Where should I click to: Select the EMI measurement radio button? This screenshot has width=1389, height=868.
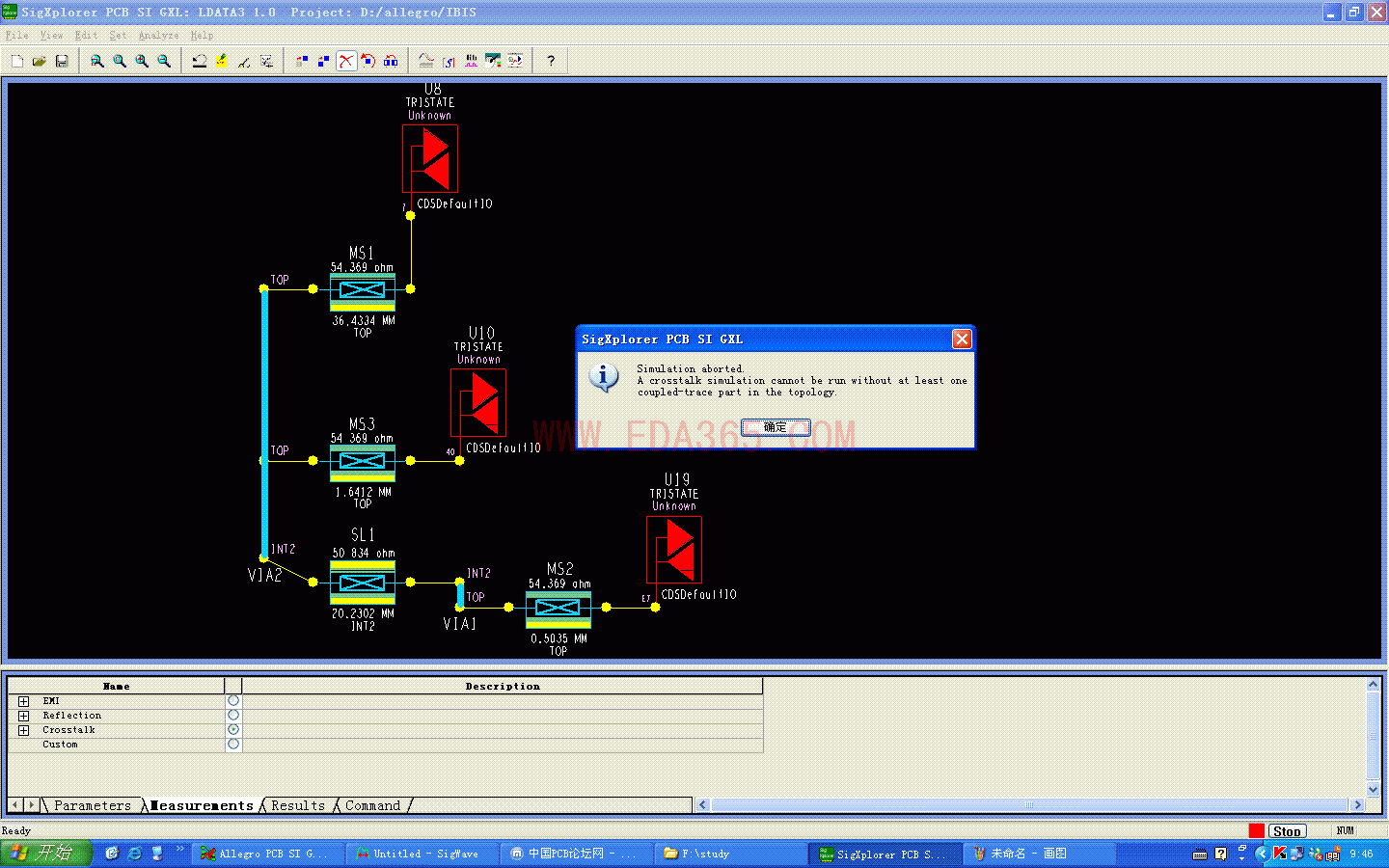[233, 701]
